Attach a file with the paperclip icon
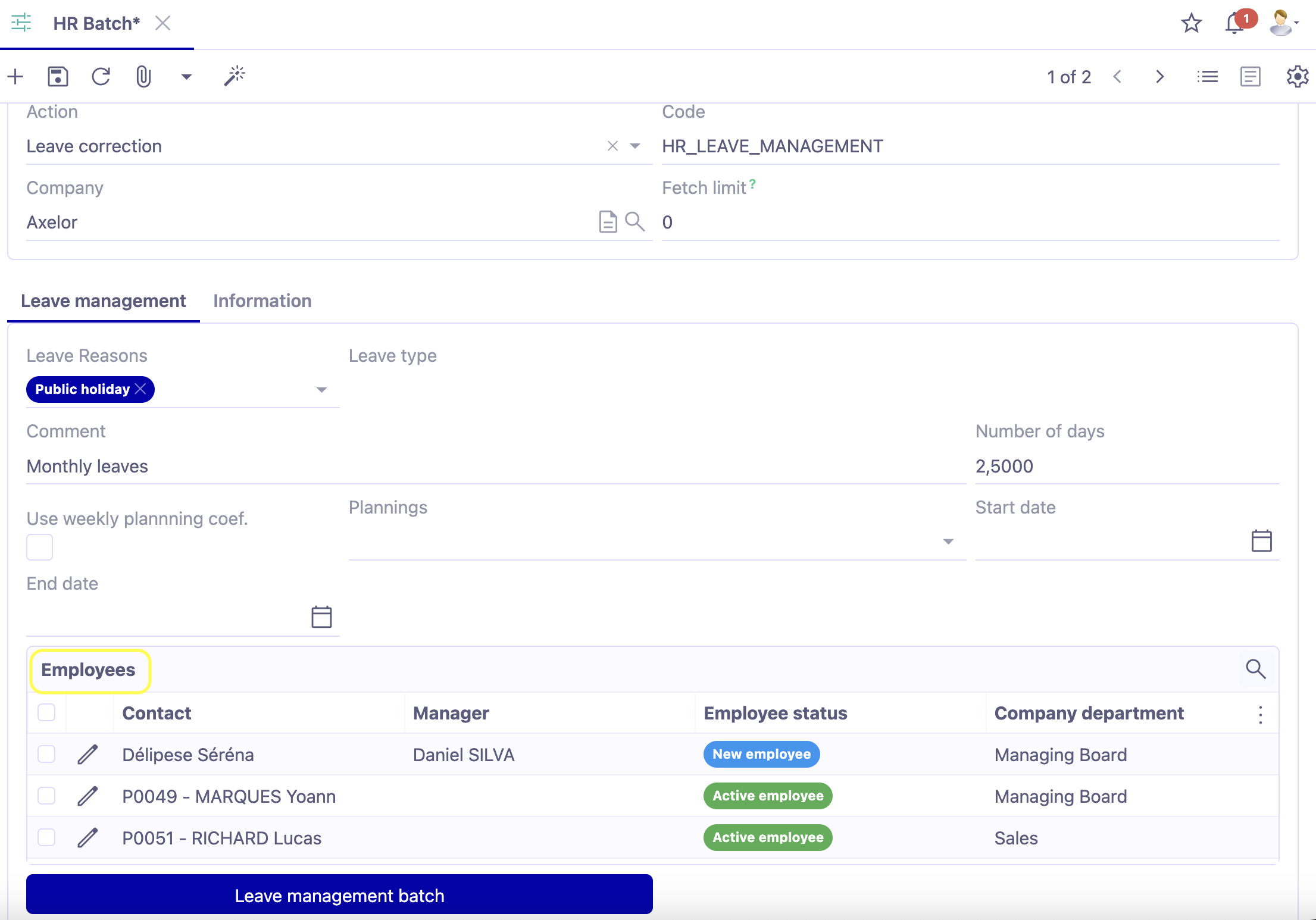The image size is (1316, 920). [143, 76]
